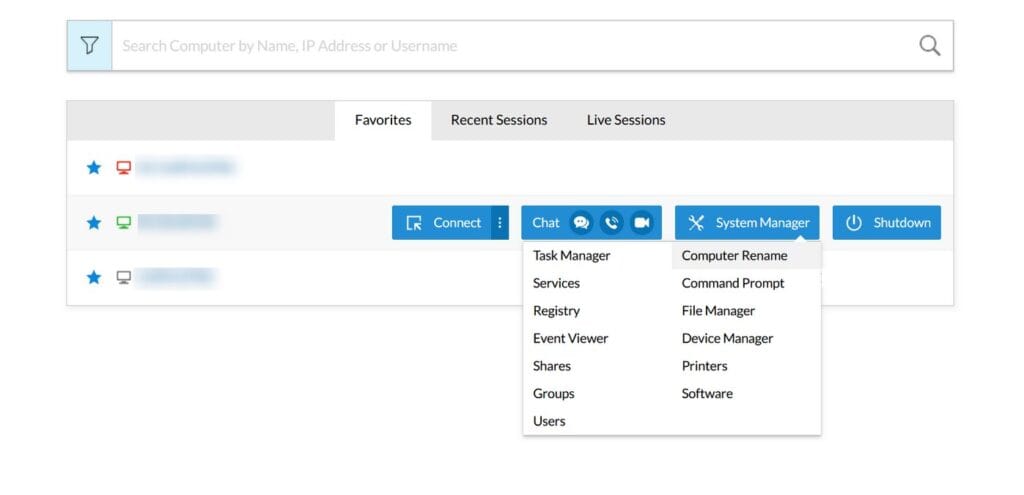The image size is (1024, 495).
Task: Click the Shutdown button
Action: [x=887, y=223]
